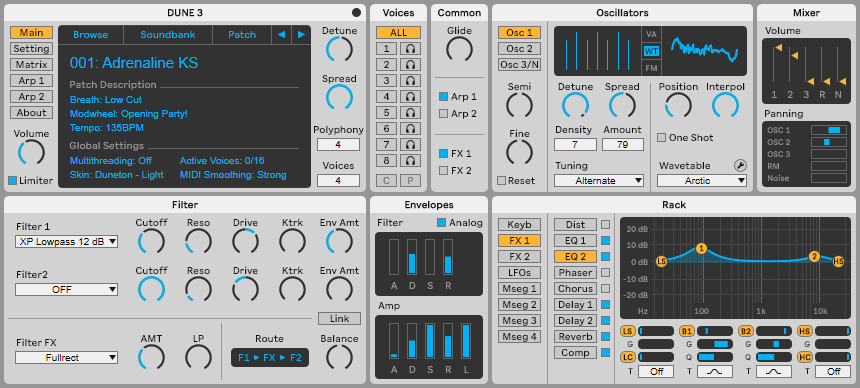The width and height of the screenshot is (860, 388).
Task: Solo voice 1 with its headphone icon
Action: pos(410,49)
